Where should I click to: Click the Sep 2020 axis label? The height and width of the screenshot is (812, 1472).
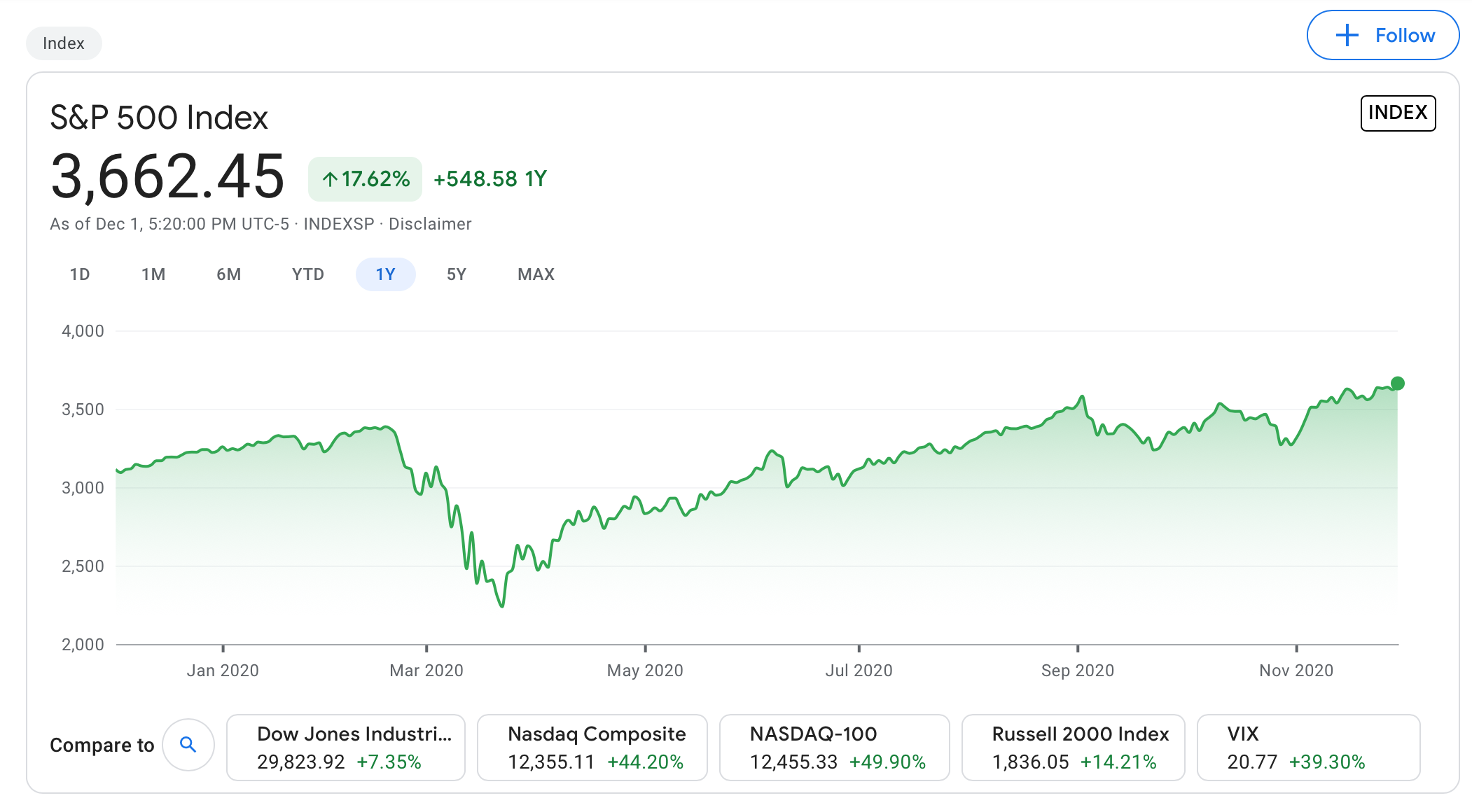click(1078, 671)
